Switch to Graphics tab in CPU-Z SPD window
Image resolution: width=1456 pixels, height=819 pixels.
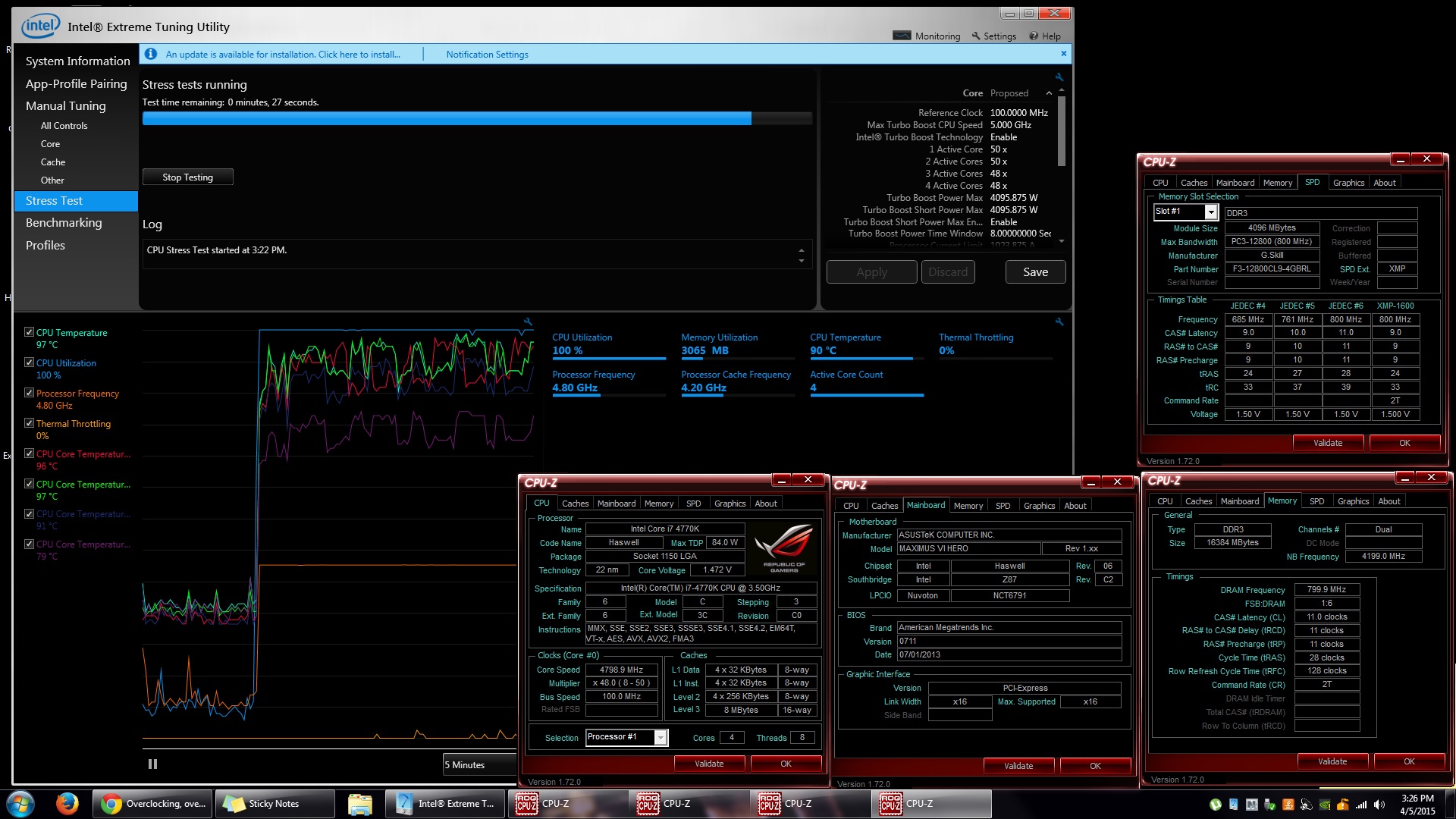pyautogui.click(x=1348, y=183)
